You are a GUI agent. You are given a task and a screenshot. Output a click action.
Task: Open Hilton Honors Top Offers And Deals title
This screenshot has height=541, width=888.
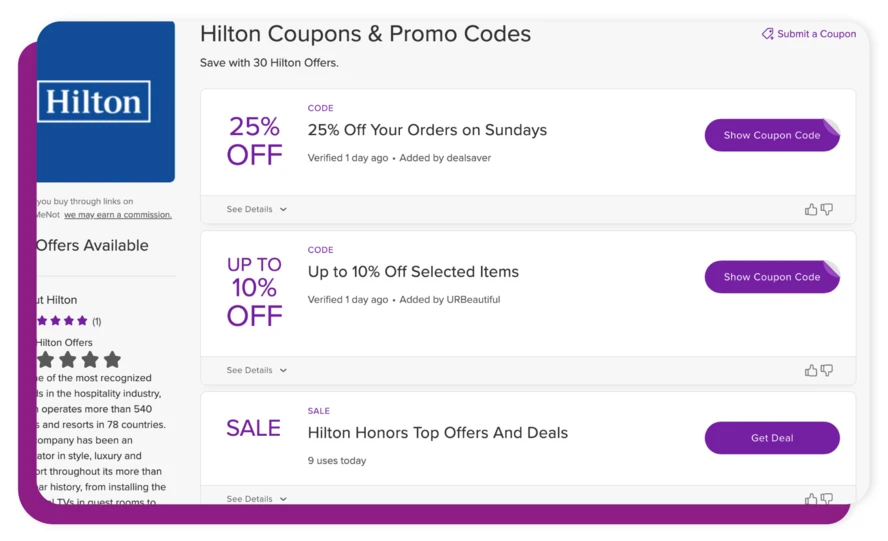(437, 433)
